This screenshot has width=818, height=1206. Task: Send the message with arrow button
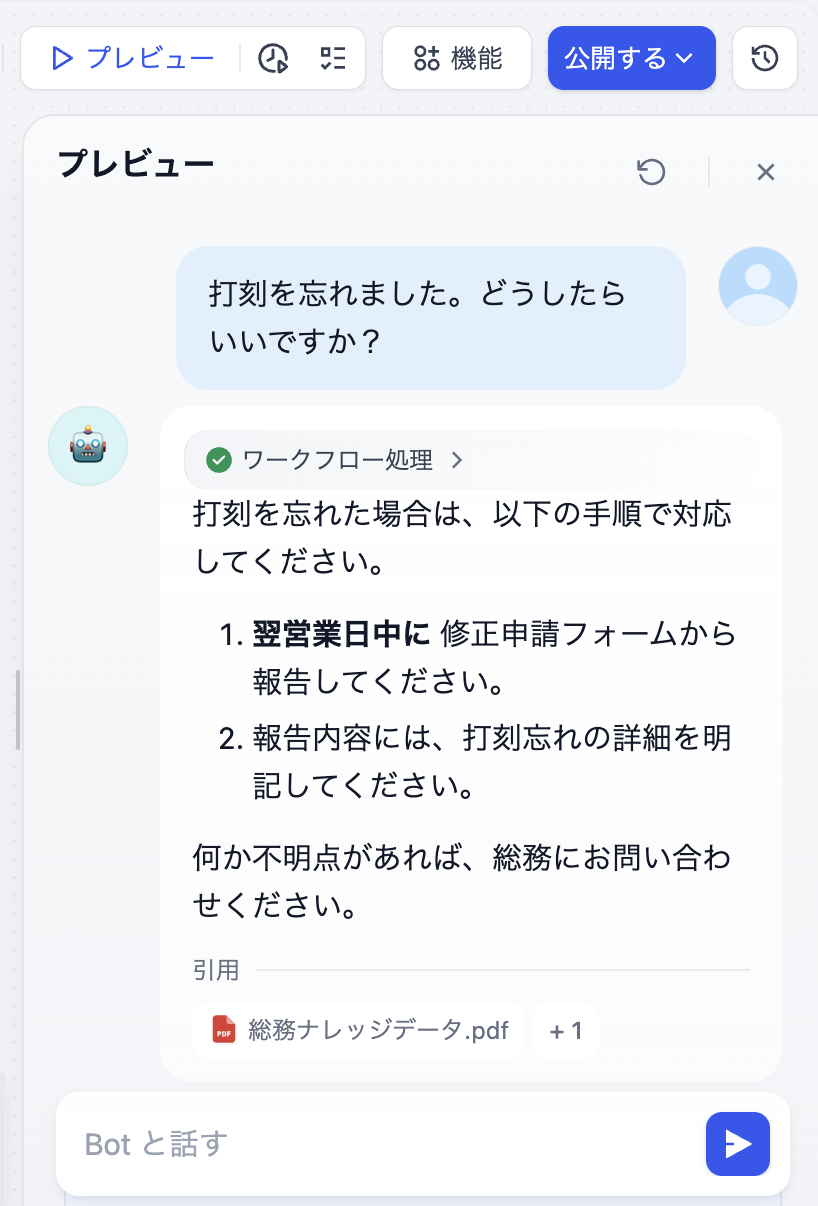(738, 1144)
